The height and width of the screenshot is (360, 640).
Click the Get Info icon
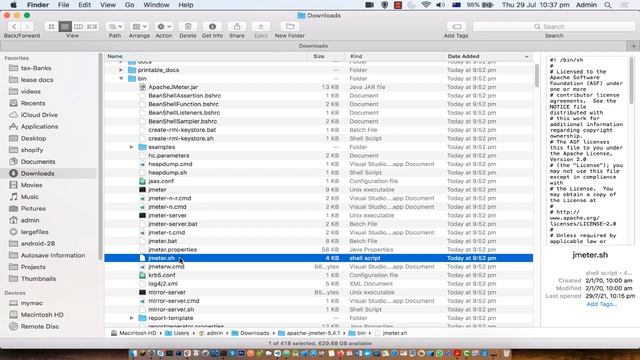coord(212,27)
